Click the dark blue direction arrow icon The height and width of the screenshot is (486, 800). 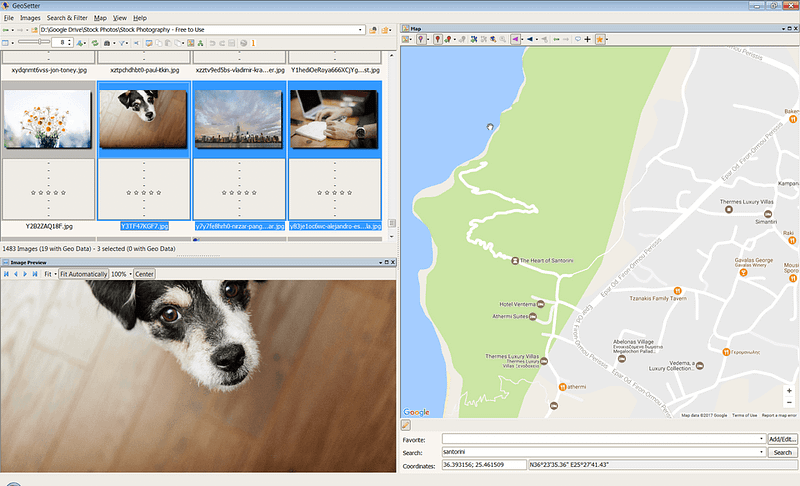(x=530, y=39)
